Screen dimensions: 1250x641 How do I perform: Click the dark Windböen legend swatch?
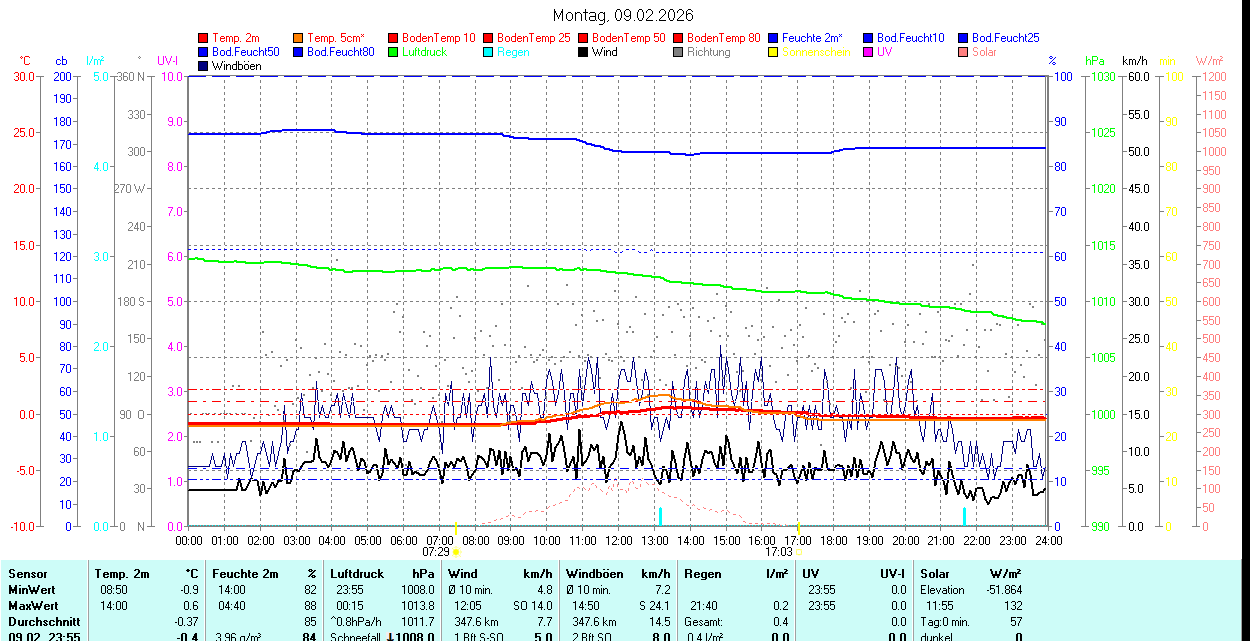tap(204, 66)
